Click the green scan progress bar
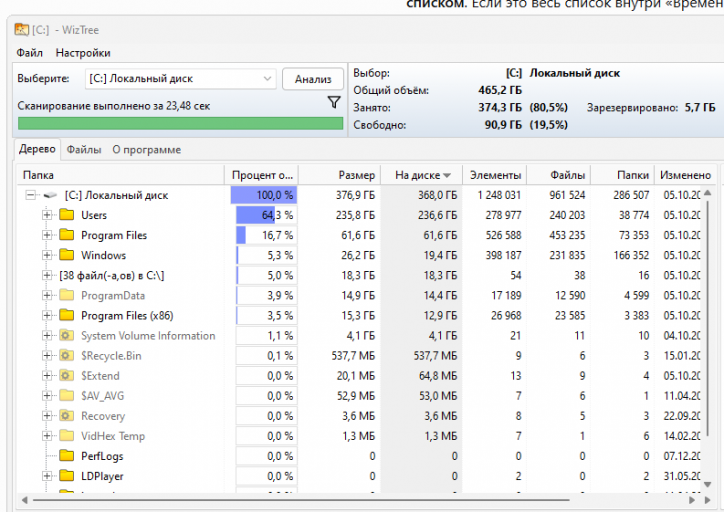724x512 pixels. (181, 124)
